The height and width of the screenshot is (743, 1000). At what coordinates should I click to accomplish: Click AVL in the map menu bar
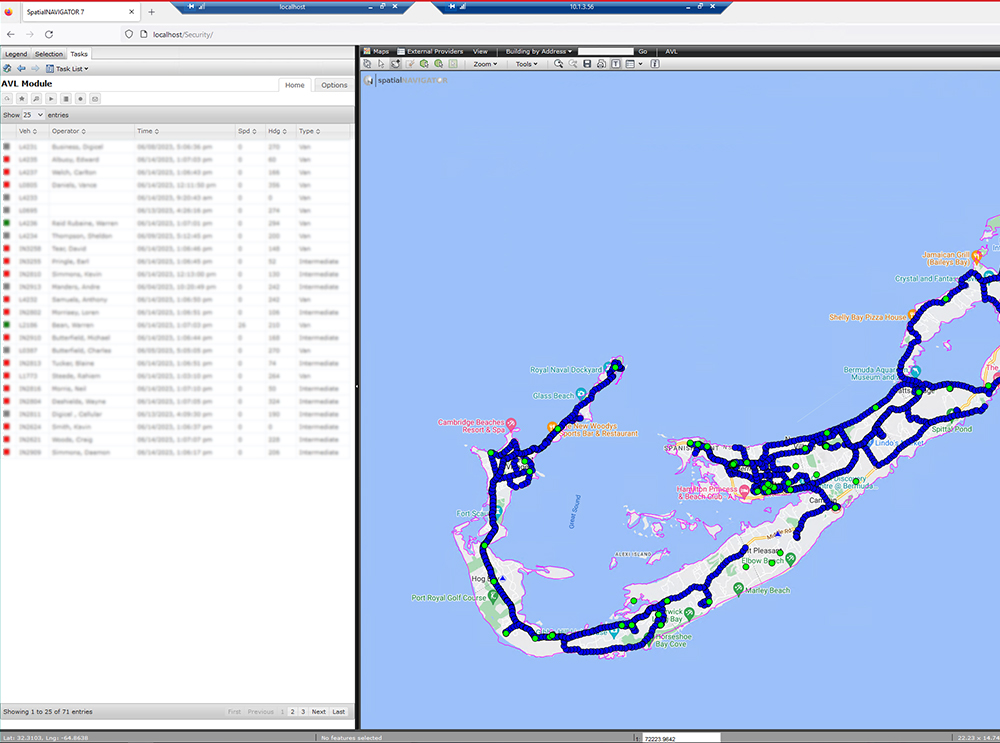pyautogui.click(x=671, y=52)
